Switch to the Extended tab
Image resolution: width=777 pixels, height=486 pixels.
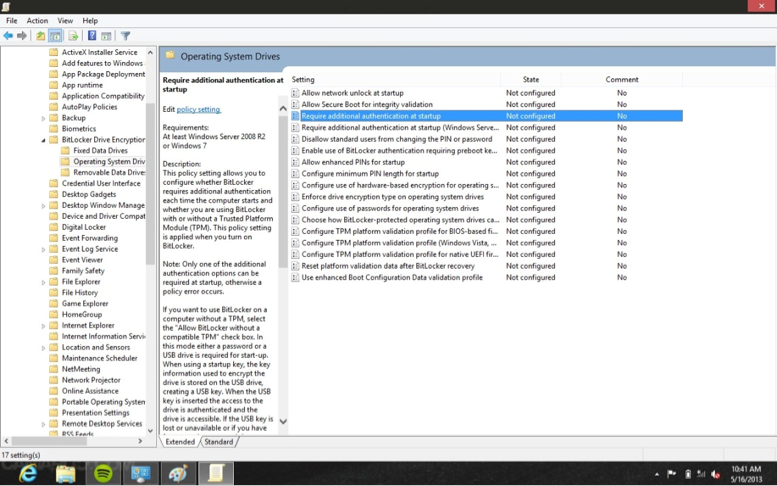(180, 441)
